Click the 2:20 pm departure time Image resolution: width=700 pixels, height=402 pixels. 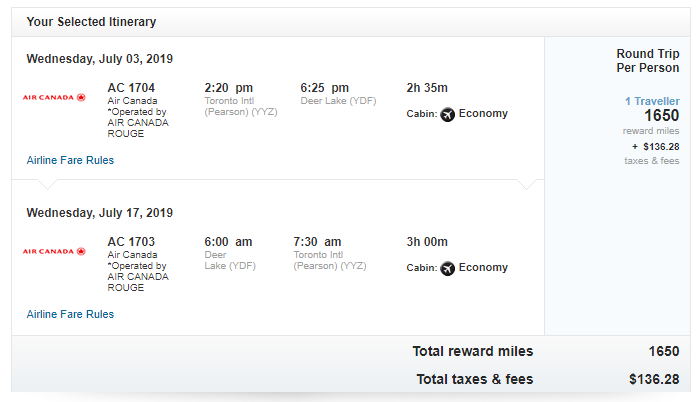click(x=229, y=88)
